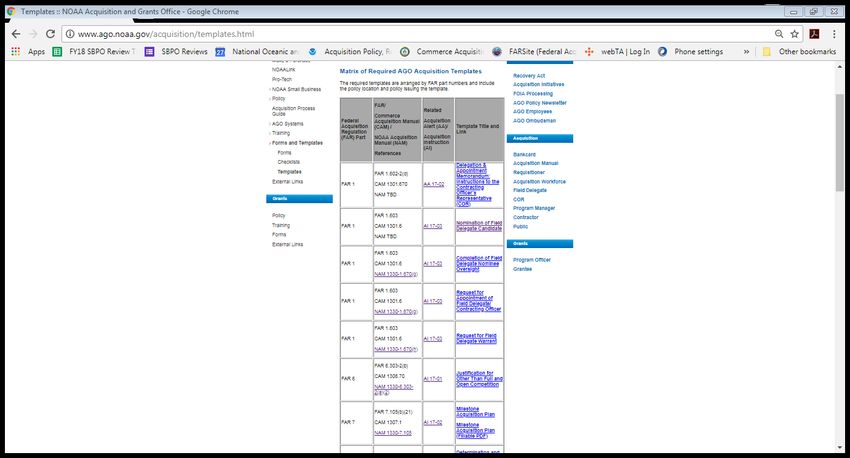Open Checklists sidebar sub-item

pyautogui.click(x=288, y=162)
